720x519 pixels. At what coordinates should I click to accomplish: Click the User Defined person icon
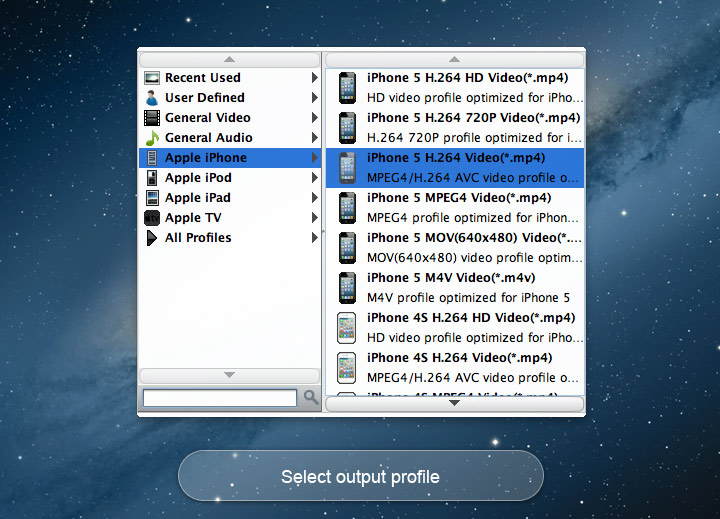[x=152, y=98]
